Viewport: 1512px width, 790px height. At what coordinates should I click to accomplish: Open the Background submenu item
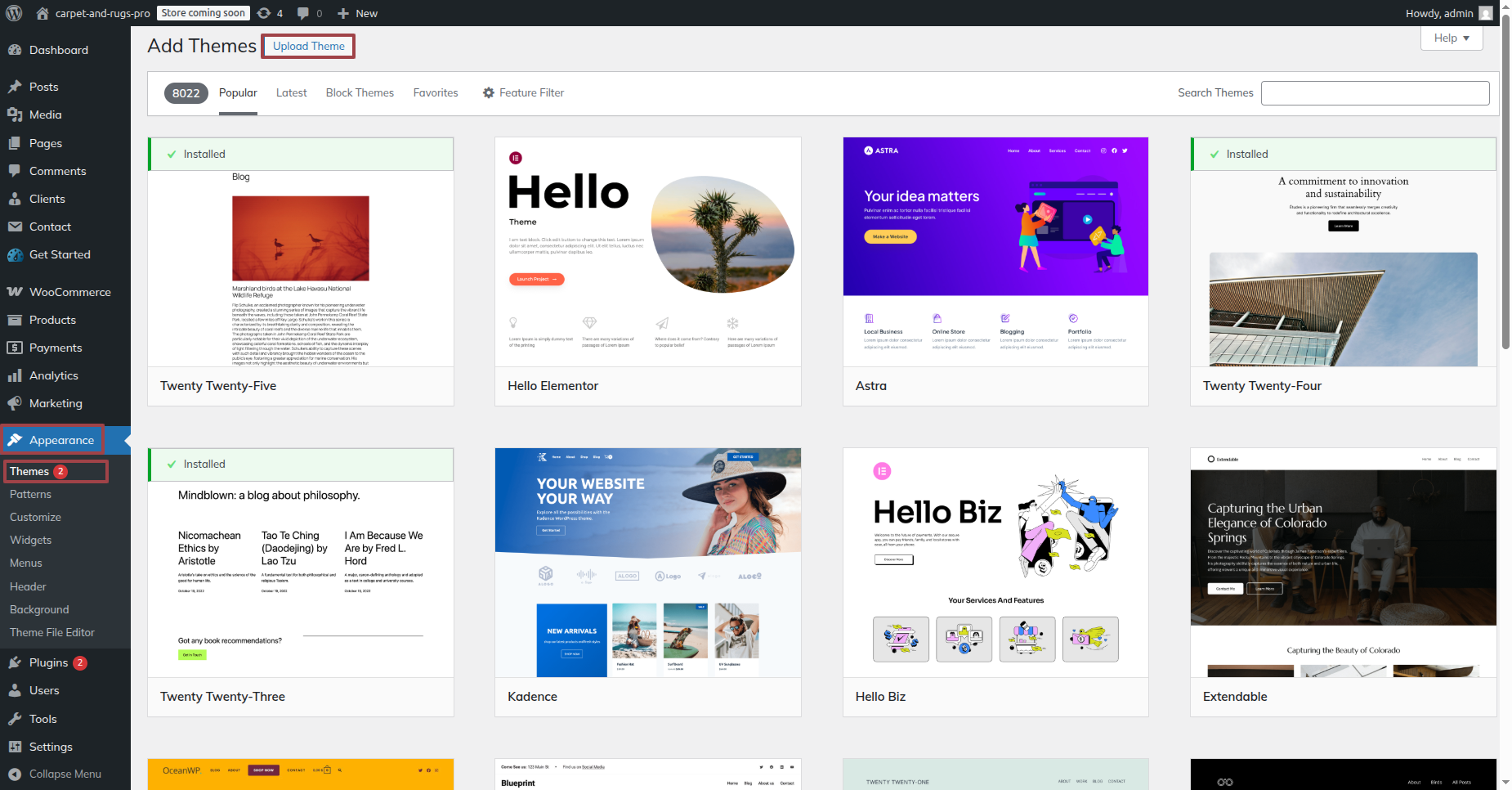(39, 609)
